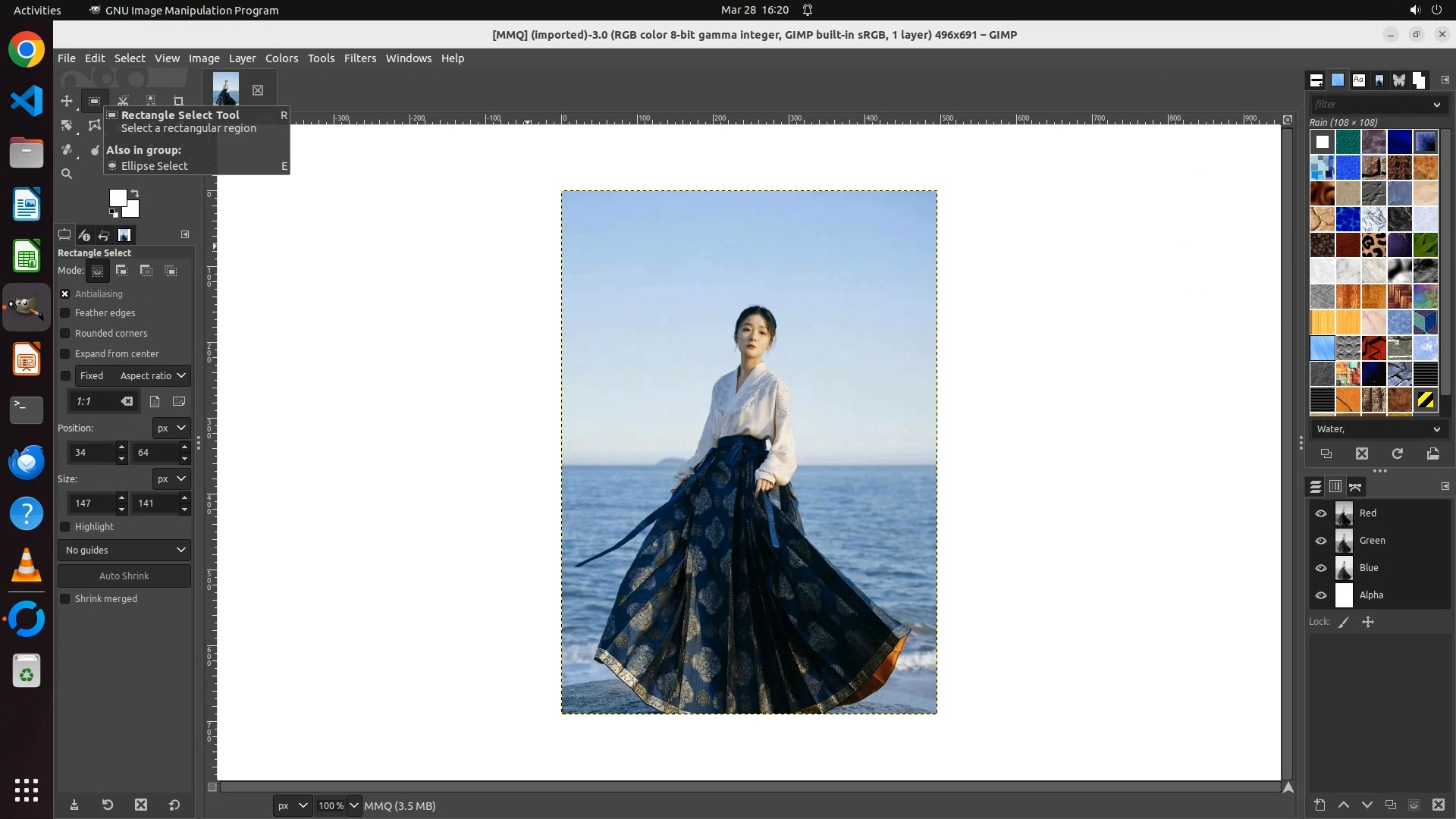Open the Colors menu
The height and width of the screenshot is (819, 1456).
click(281, 58)
